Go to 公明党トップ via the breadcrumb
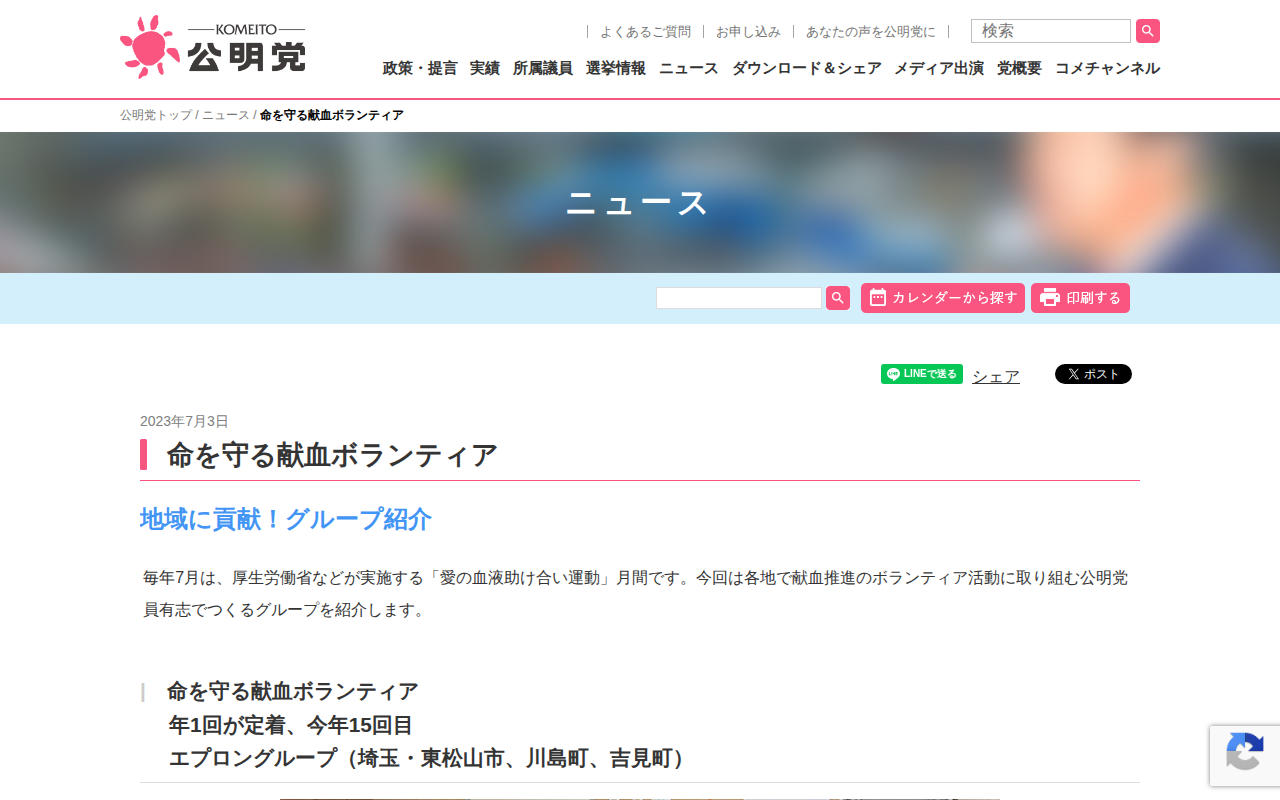Image resolution: width=1280 pixels, height=800 pixels. [156, 115]
